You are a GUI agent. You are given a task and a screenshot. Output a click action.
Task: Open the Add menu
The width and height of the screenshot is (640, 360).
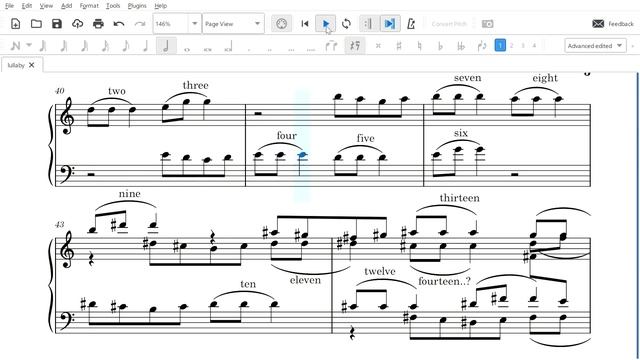coord(66,6)
